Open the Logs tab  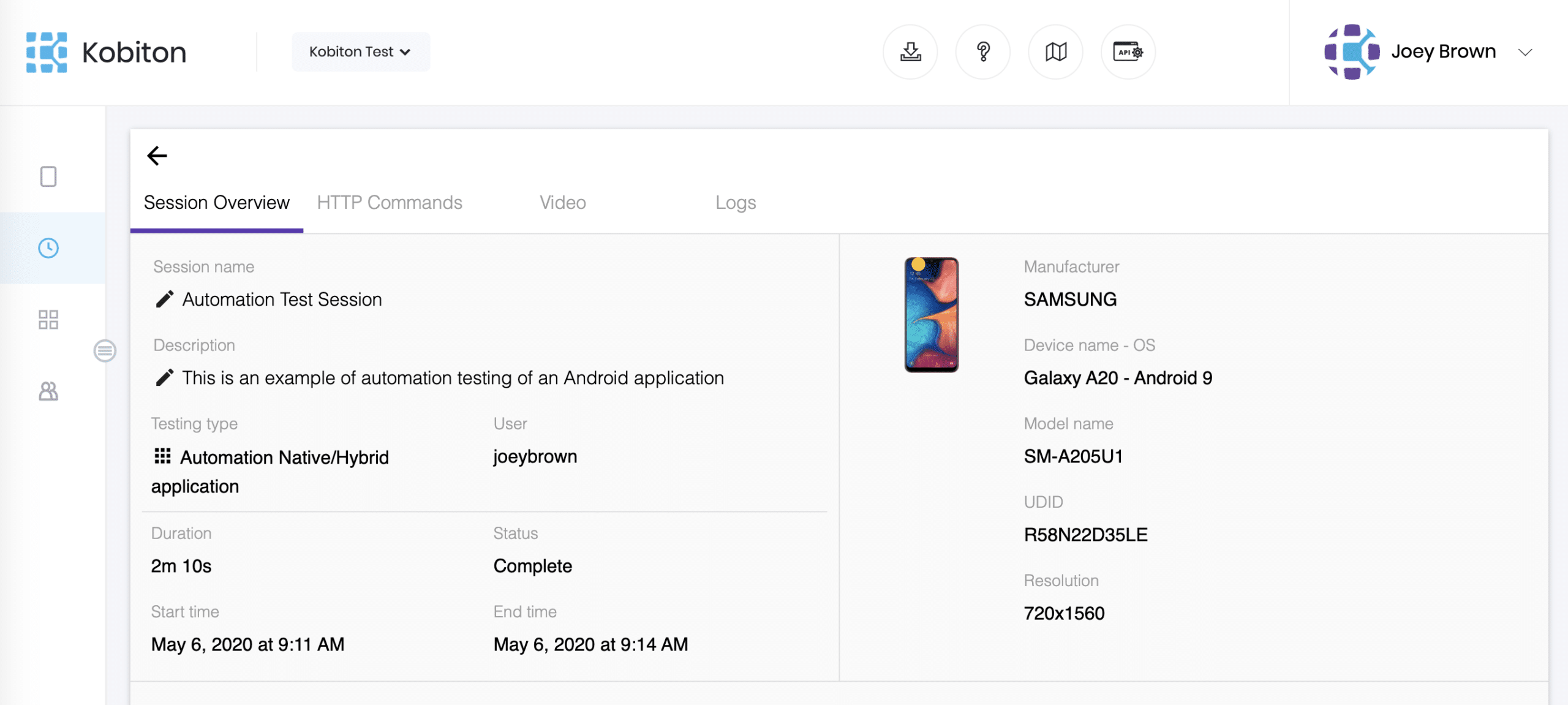click(x=735, y=203)
